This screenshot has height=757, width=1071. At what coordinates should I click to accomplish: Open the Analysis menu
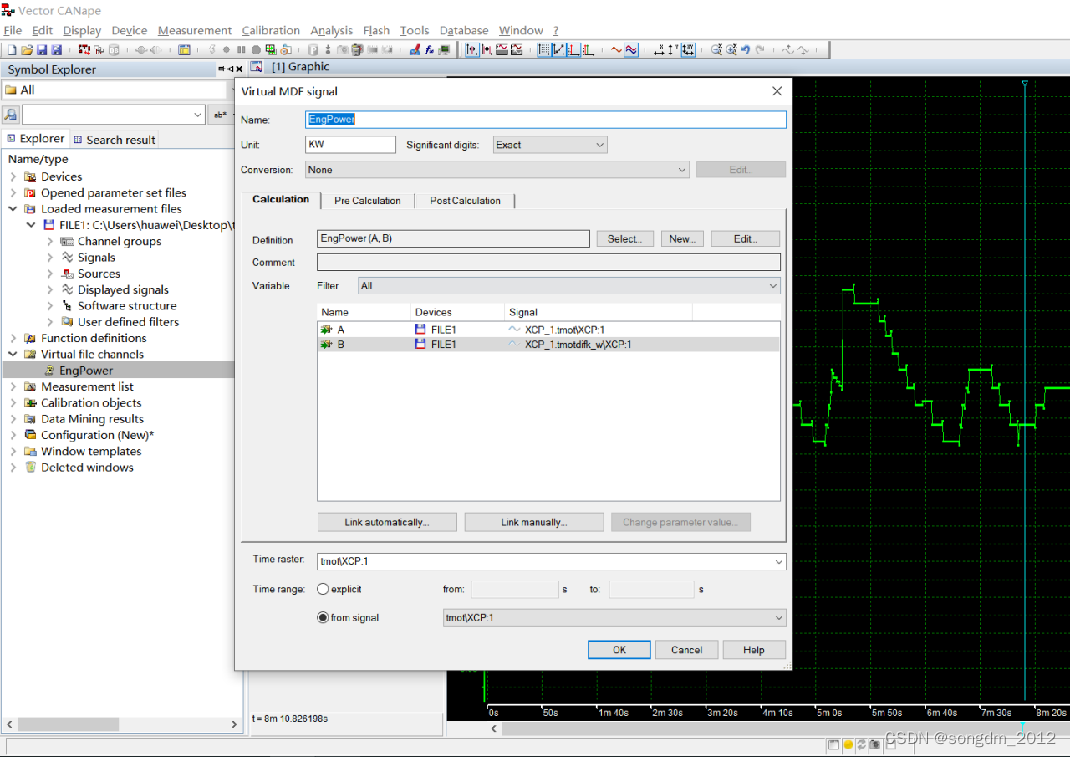331,30
